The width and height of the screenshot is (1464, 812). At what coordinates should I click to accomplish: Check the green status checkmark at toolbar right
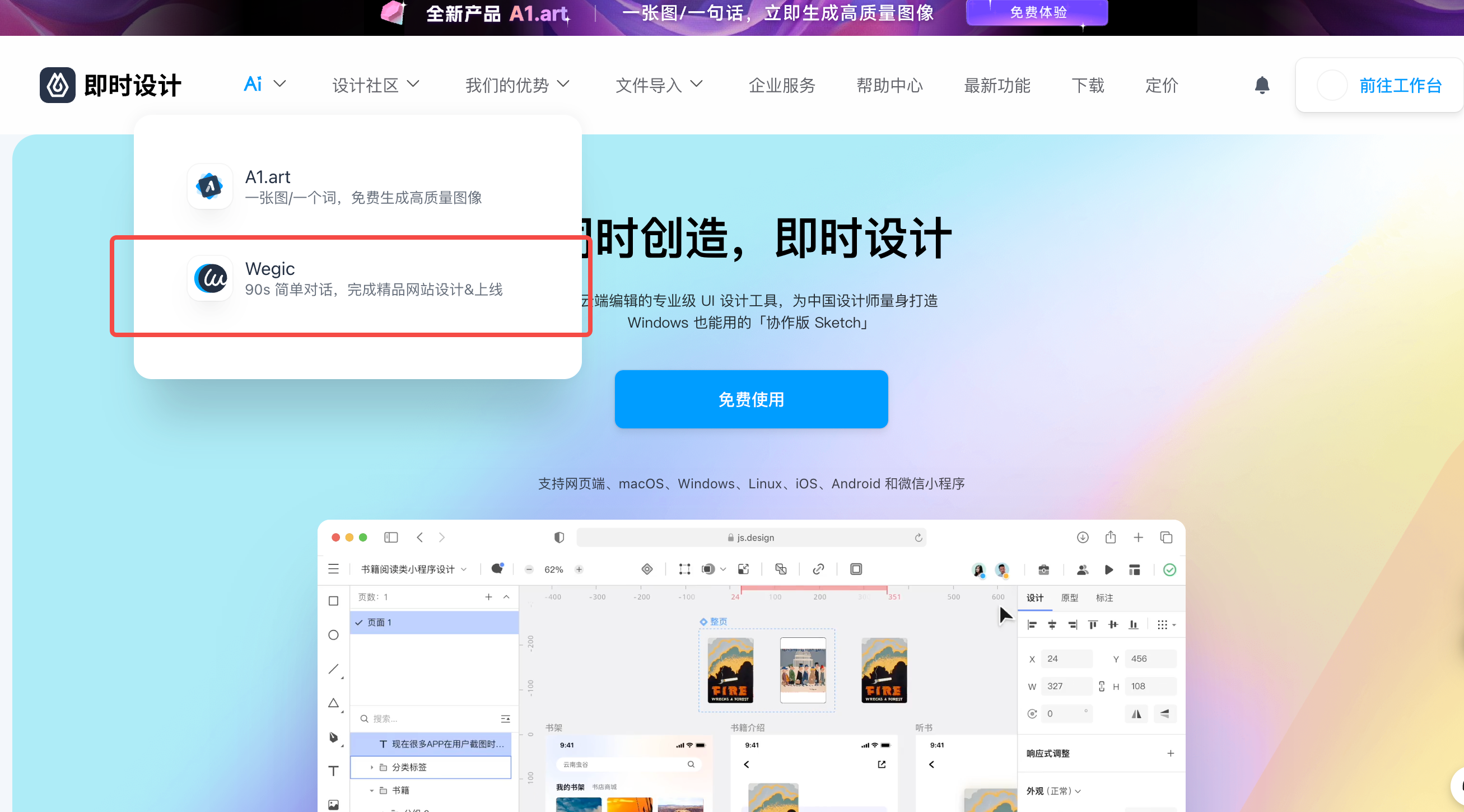[1169, 570]
